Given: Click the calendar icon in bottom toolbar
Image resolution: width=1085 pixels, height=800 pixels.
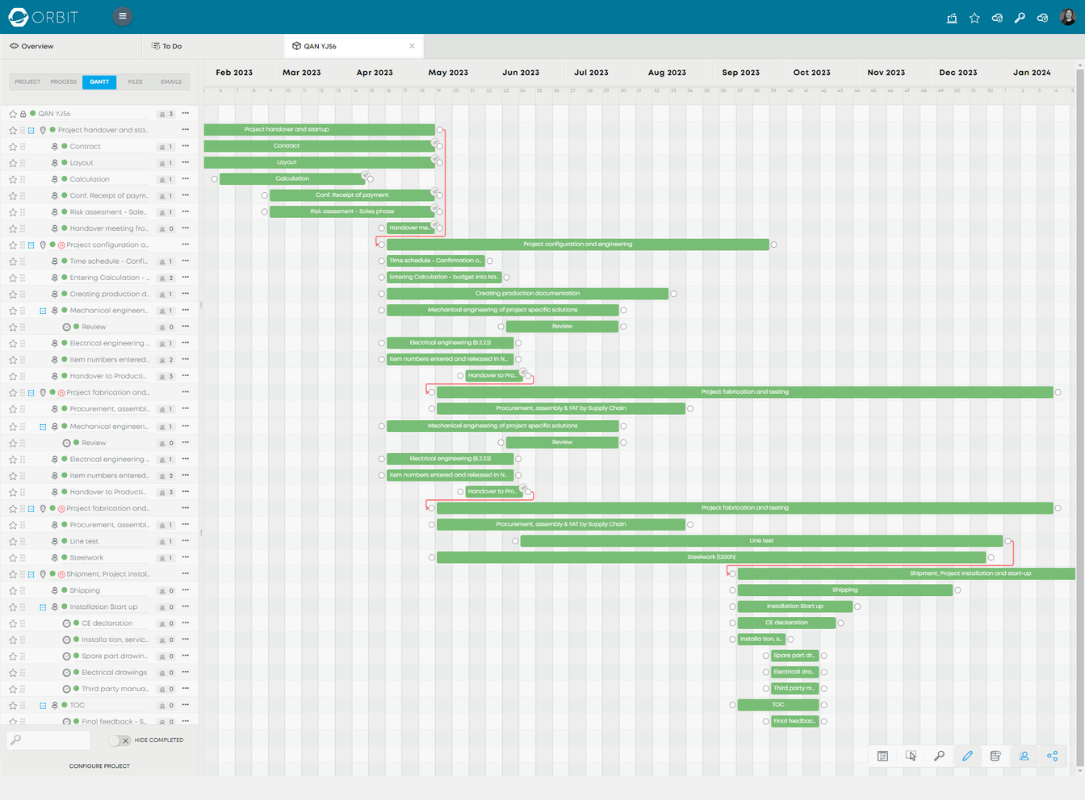Looking at the screenshot, I should pyautogui.click(x=883, y=756).
